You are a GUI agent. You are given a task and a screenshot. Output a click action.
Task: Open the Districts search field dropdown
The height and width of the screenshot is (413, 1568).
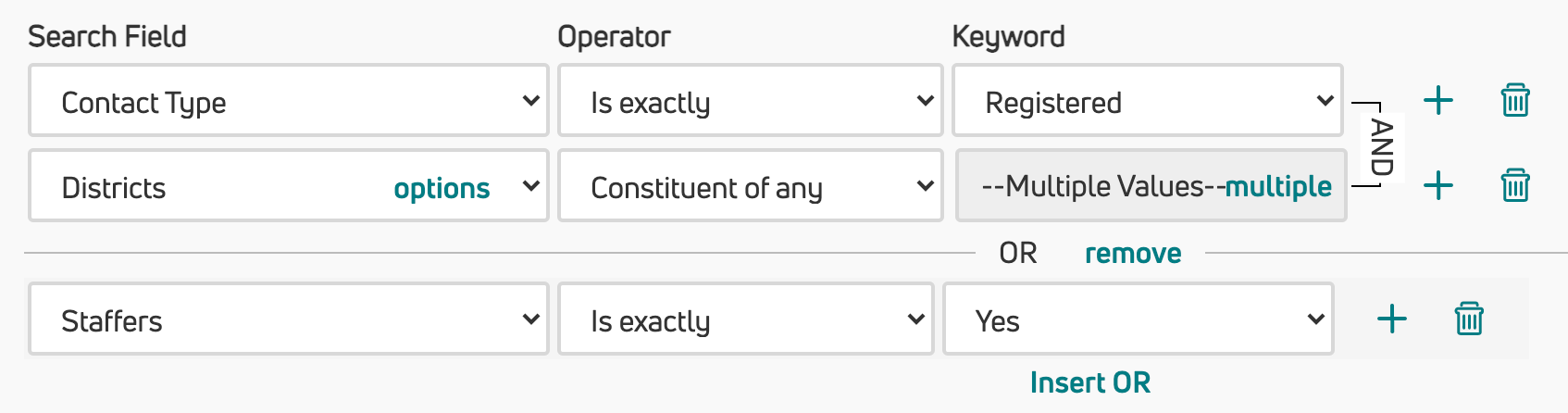289,185
